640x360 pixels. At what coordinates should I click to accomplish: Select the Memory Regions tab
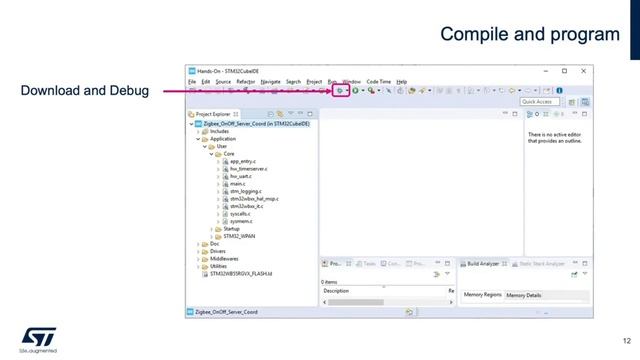[x=482, y=294]
